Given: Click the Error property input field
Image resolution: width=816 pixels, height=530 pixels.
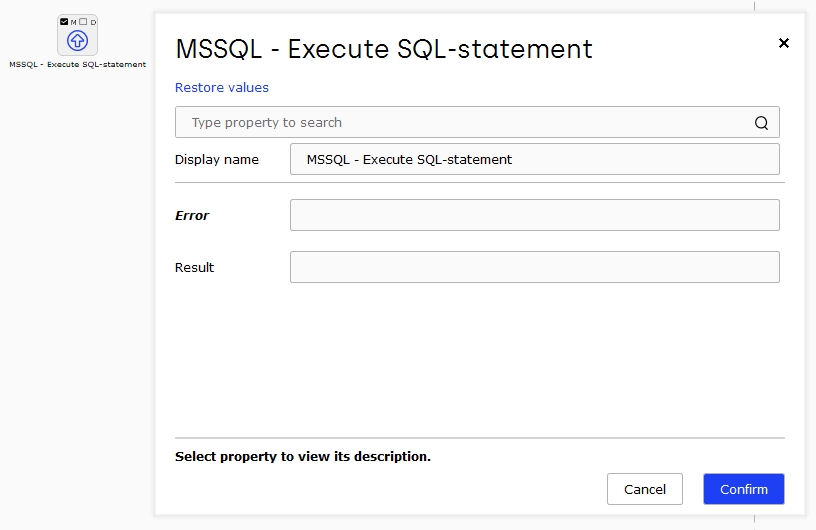Looking at the screenshot, I should 534,215.
